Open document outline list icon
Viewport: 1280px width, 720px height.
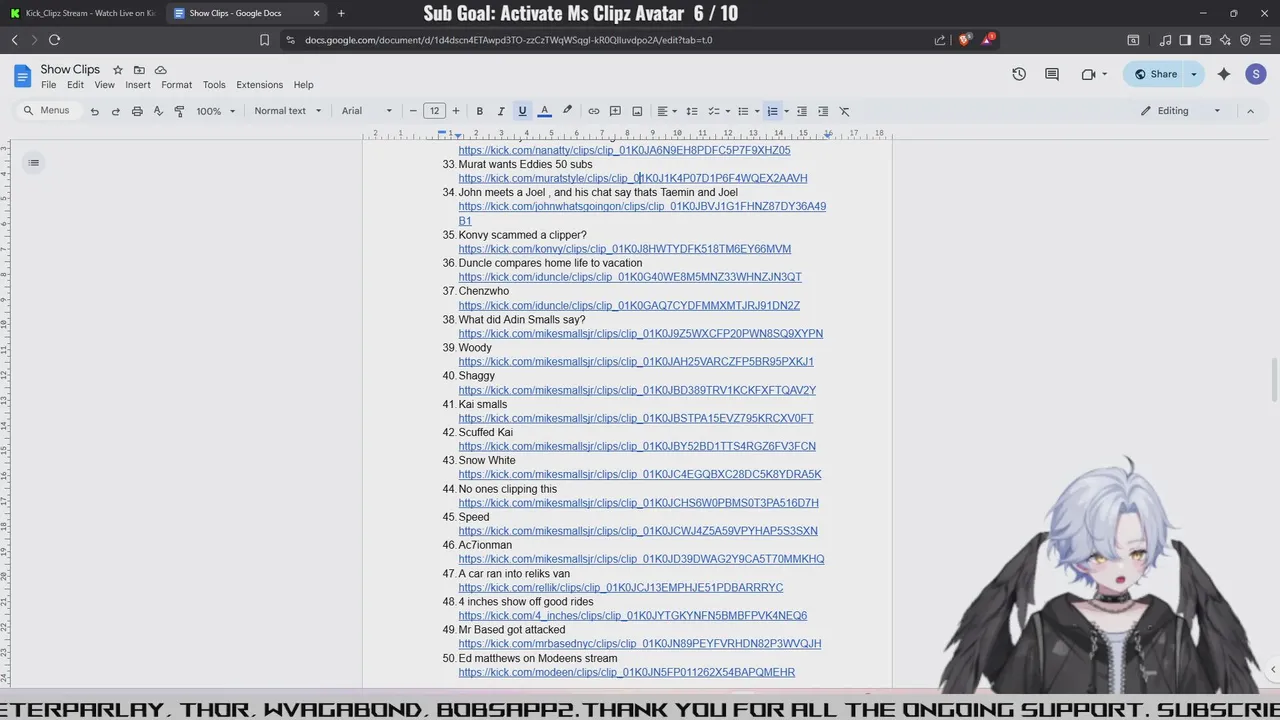tap(33, 163)
